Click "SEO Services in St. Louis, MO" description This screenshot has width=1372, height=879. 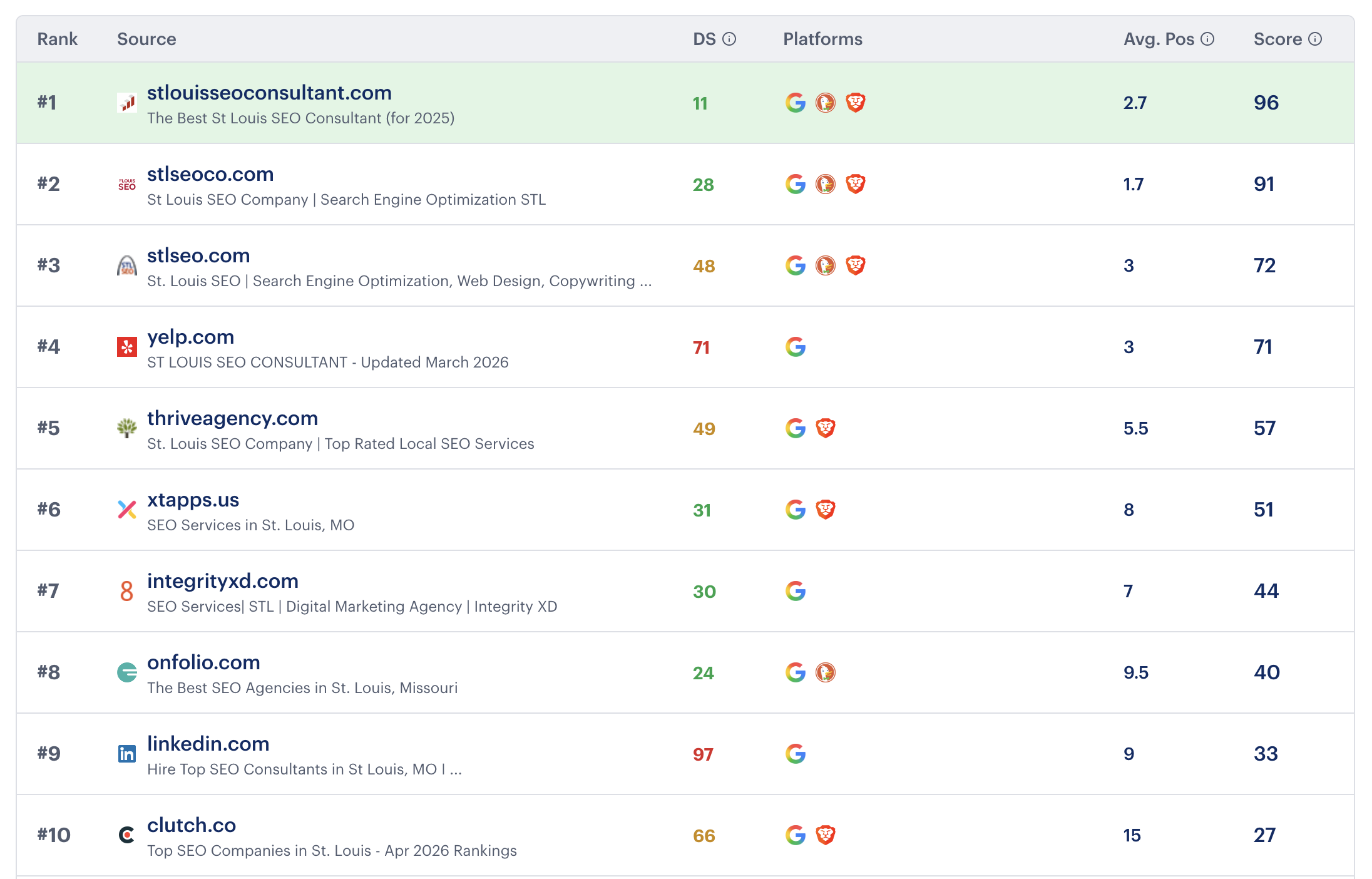coord(251,525)
